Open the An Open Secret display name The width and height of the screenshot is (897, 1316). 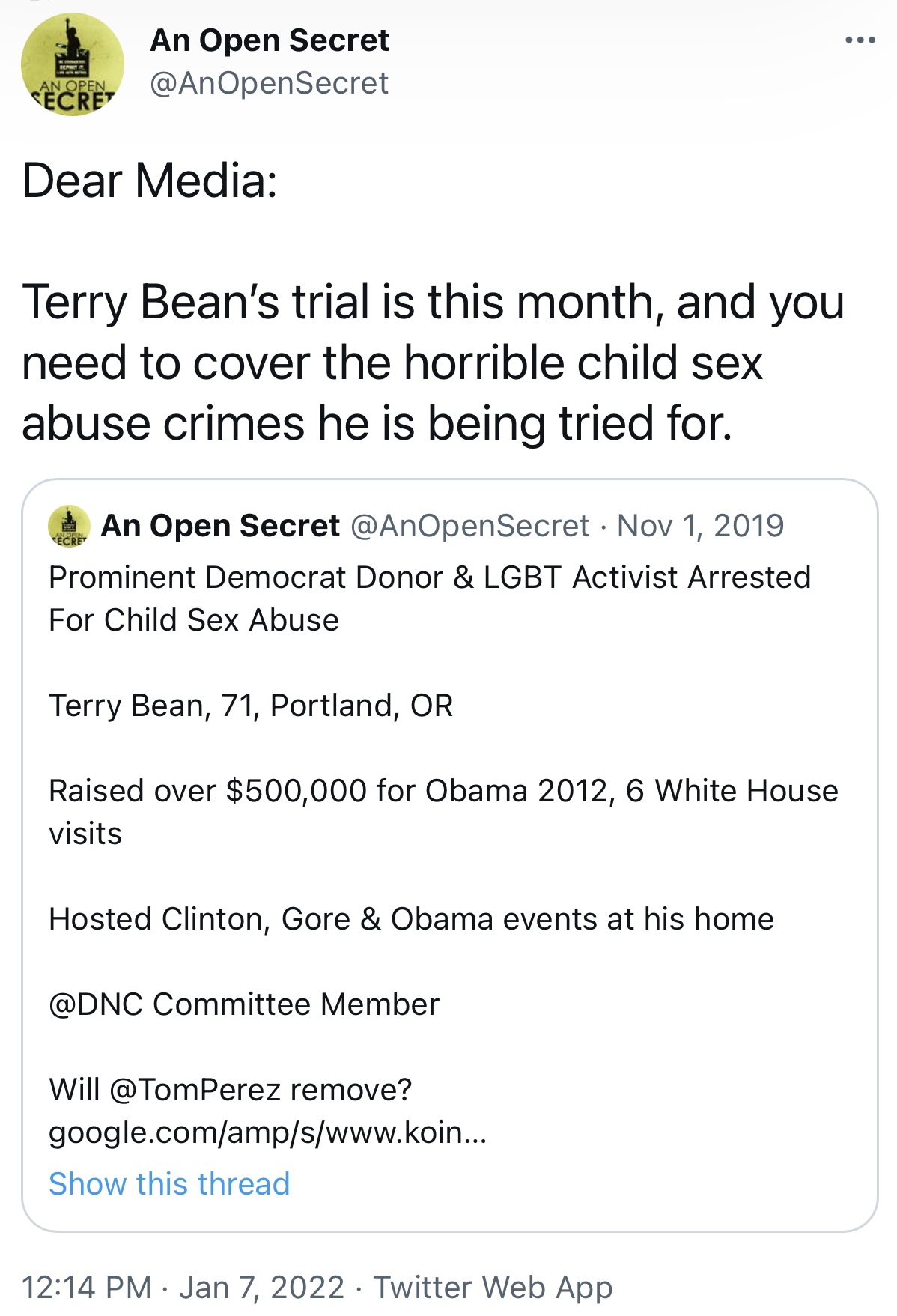270,40
